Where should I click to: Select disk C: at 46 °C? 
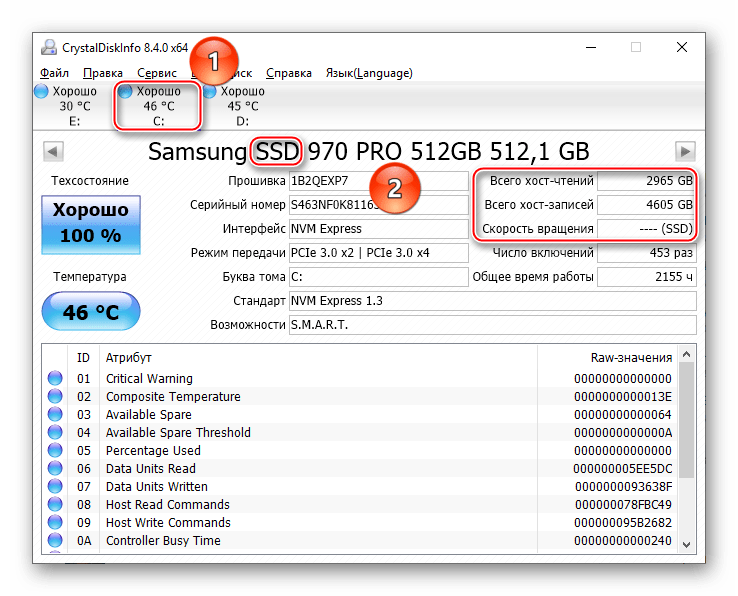coord(158,106)
